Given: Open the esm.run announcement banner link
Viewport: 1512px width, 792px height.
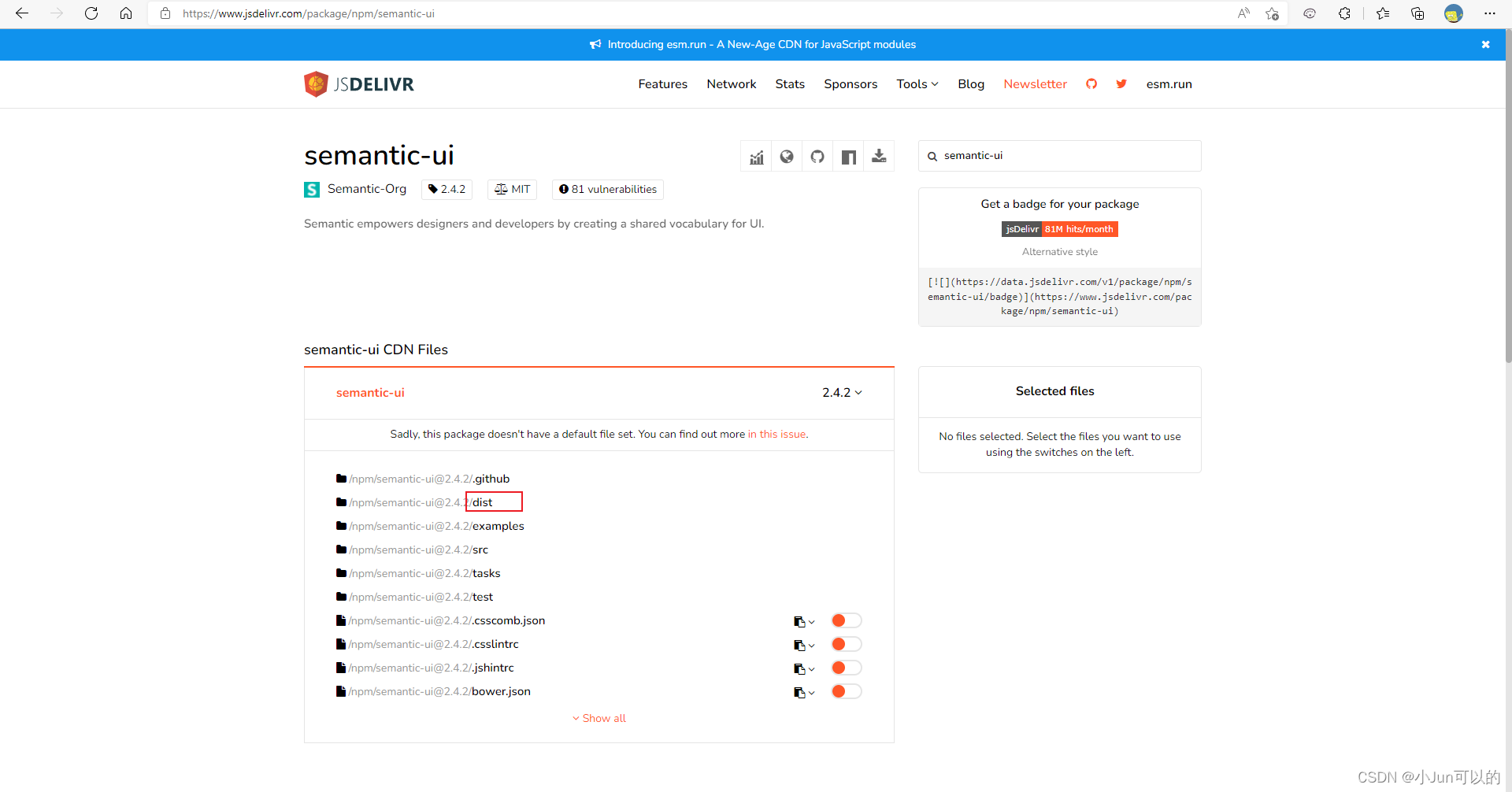Looking at the screenshot, I should (x=753, y=45).
